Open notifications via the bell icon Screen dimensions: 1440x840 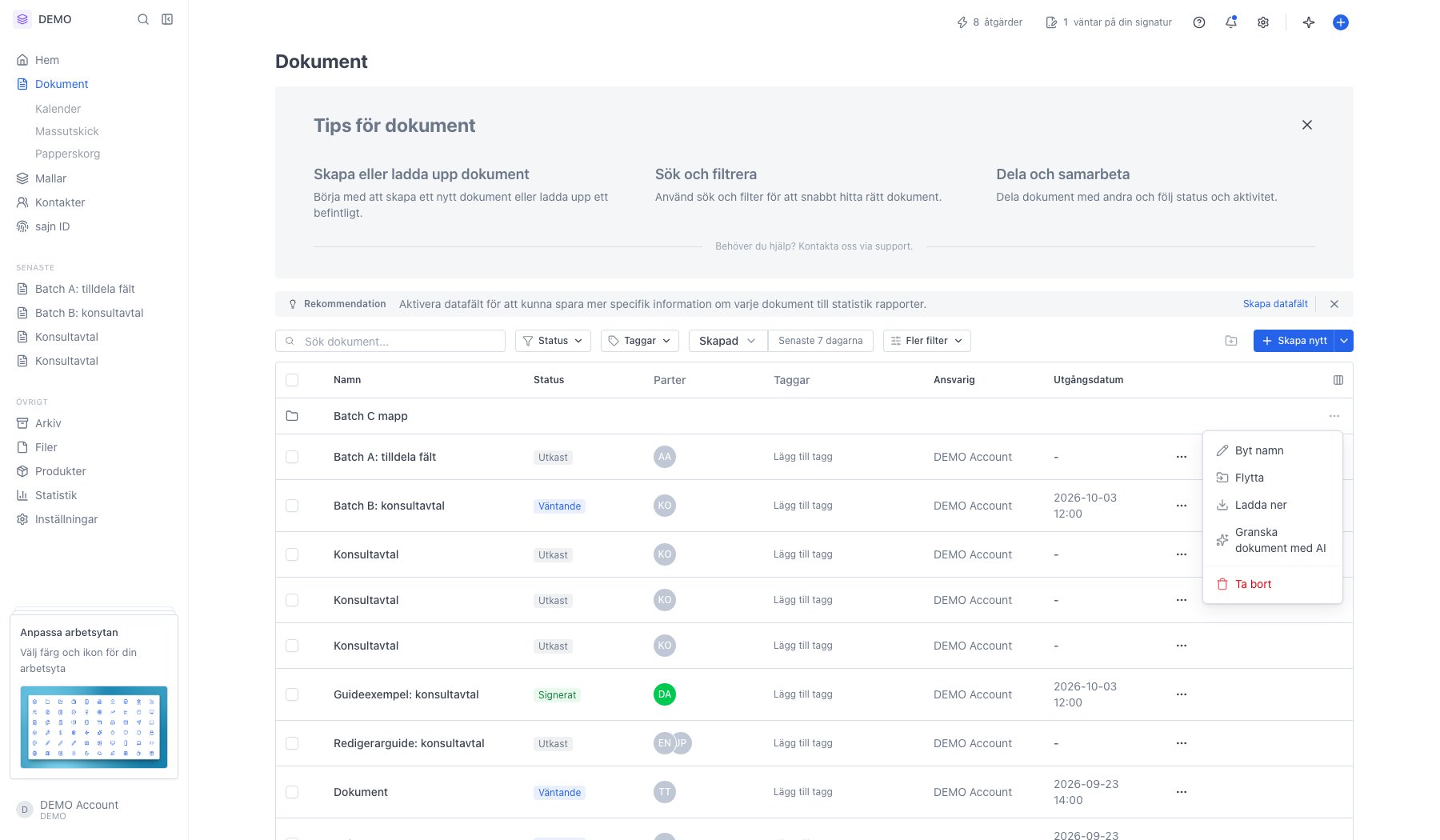(x=1231, y=22)
